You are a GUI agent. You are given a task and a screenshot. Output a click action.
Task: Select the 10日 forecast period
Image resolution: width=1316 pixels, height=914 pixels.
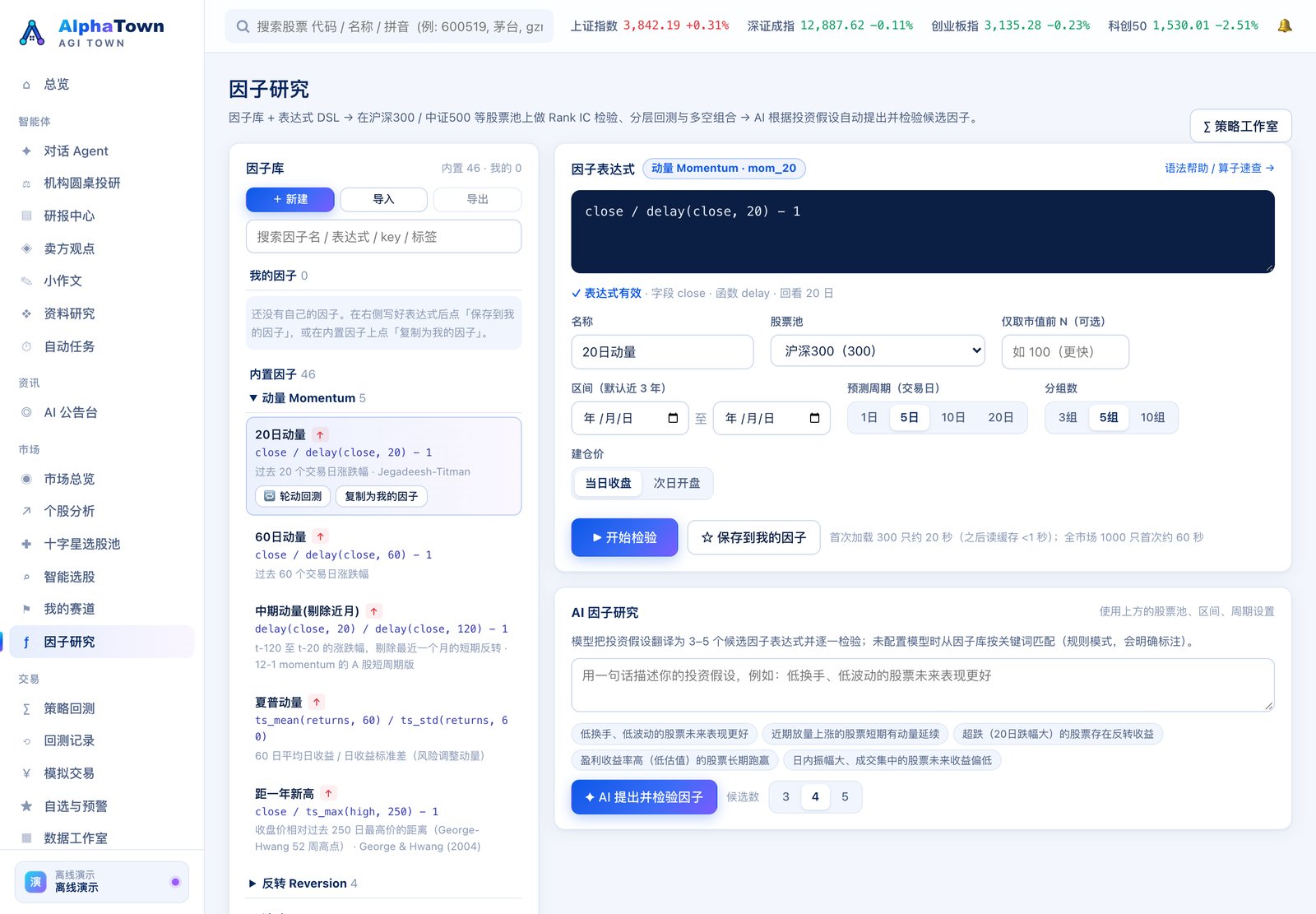tap(953, 417)
